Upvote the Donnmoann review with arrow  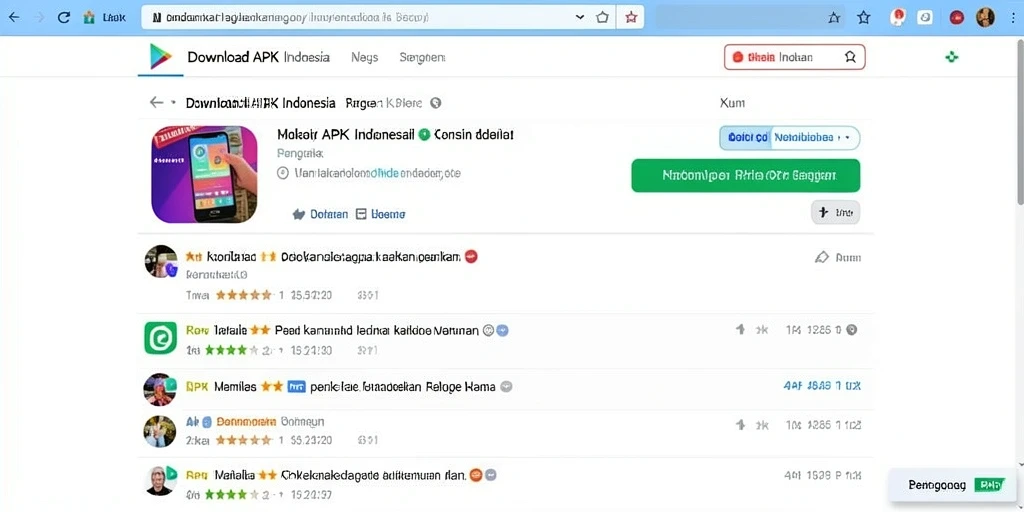point(740,424)
